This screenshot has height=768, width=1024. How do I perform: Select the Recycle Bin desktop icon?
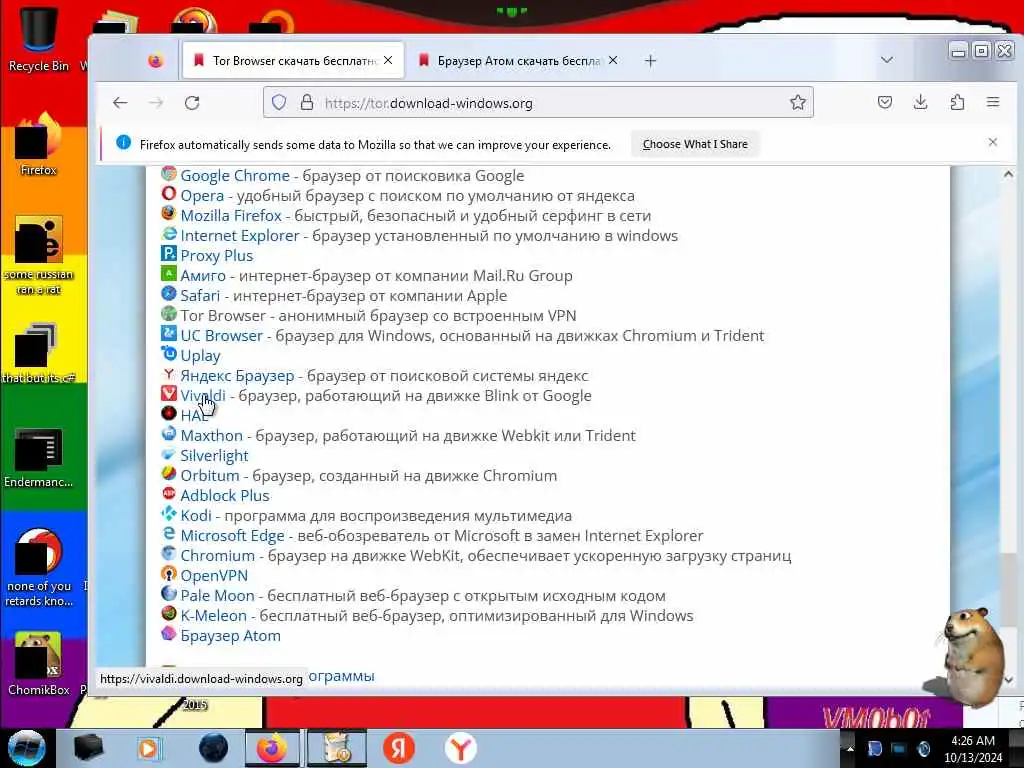tap(39, 38)
